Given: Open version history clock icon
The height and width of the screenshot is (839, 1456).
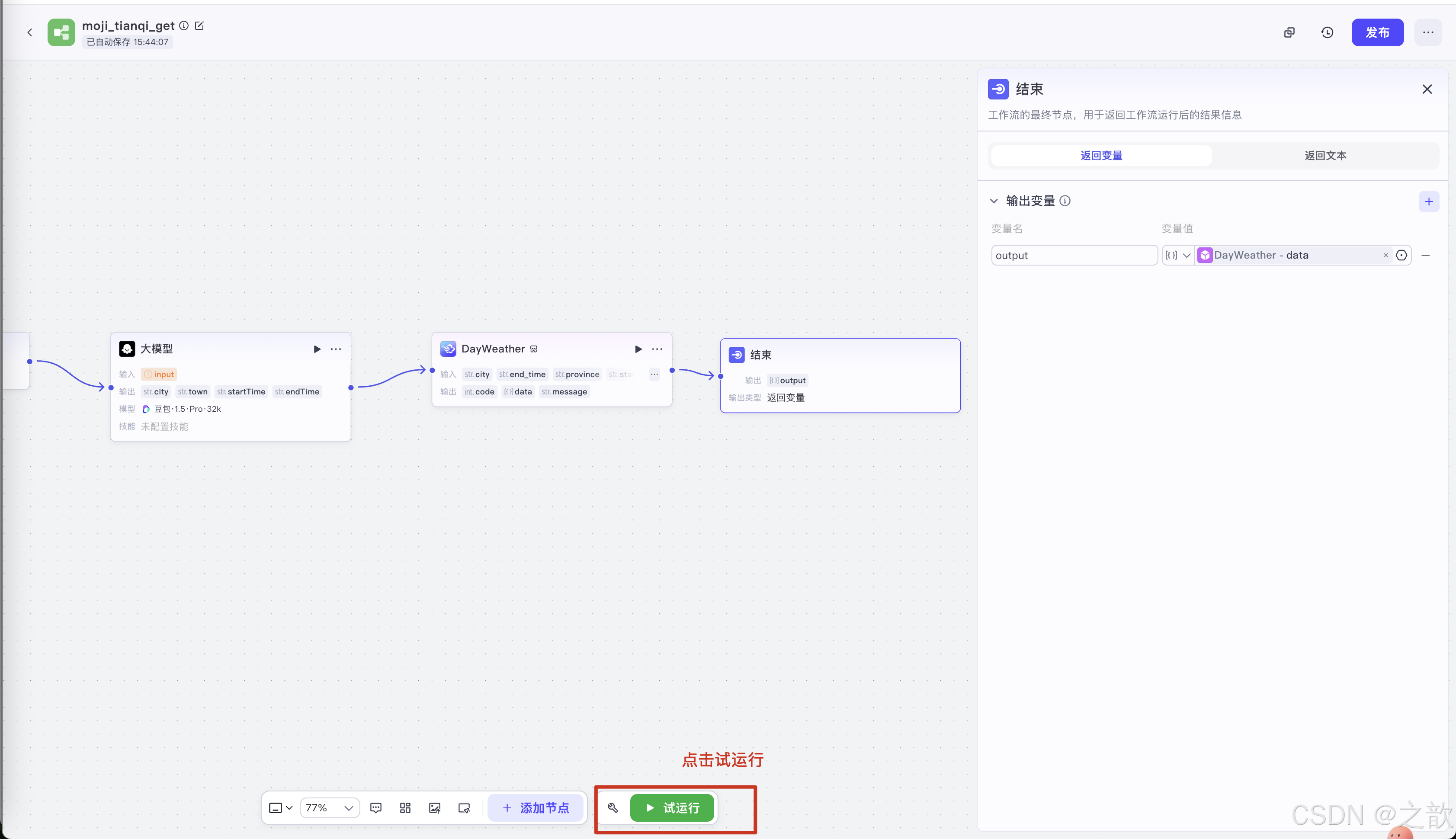Looking at the screenshot, I should coord(1327,32).
